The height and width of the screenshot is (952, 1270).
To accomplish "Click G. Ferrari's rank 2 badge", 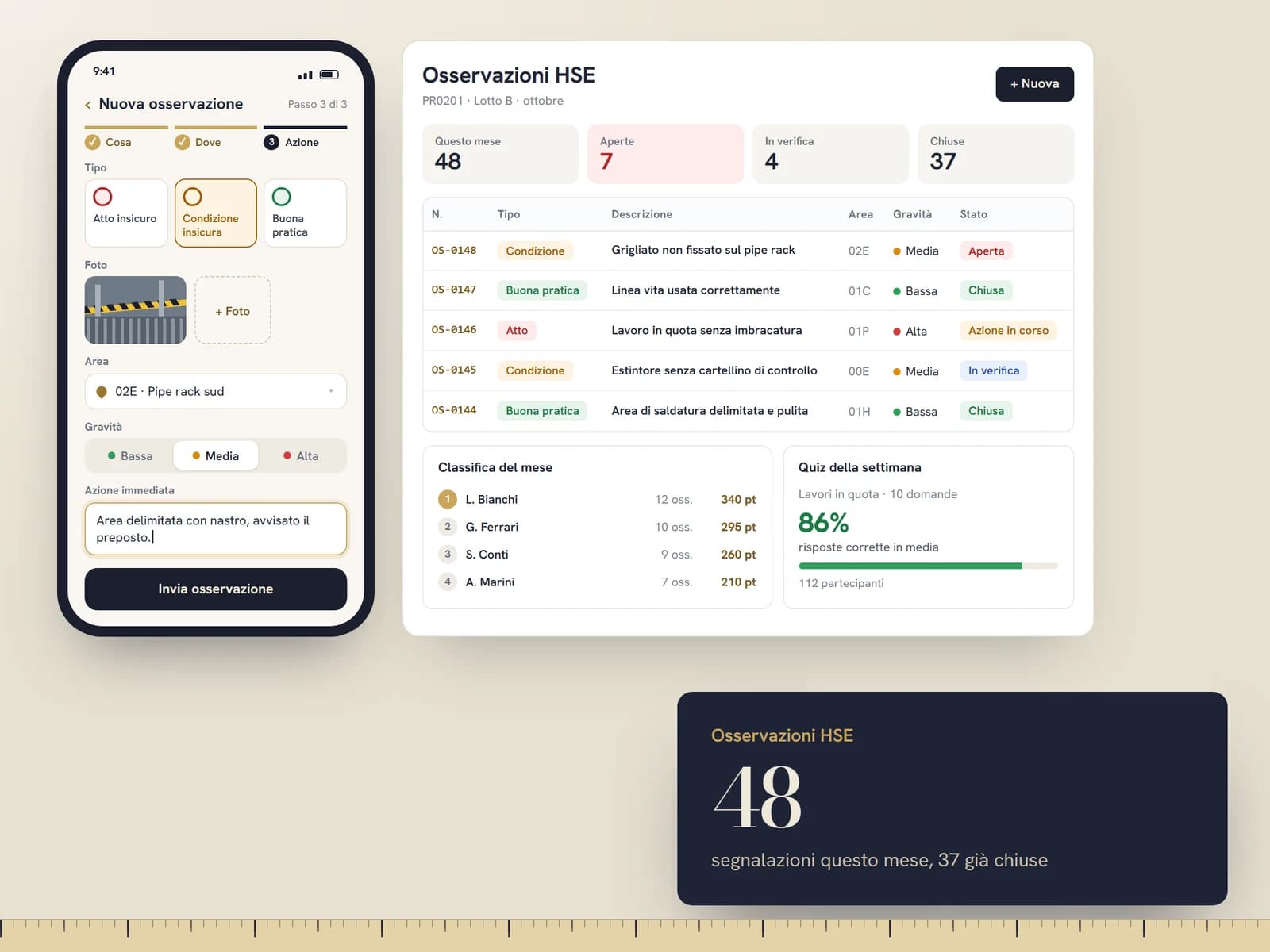I will click(x=448, y=527).
